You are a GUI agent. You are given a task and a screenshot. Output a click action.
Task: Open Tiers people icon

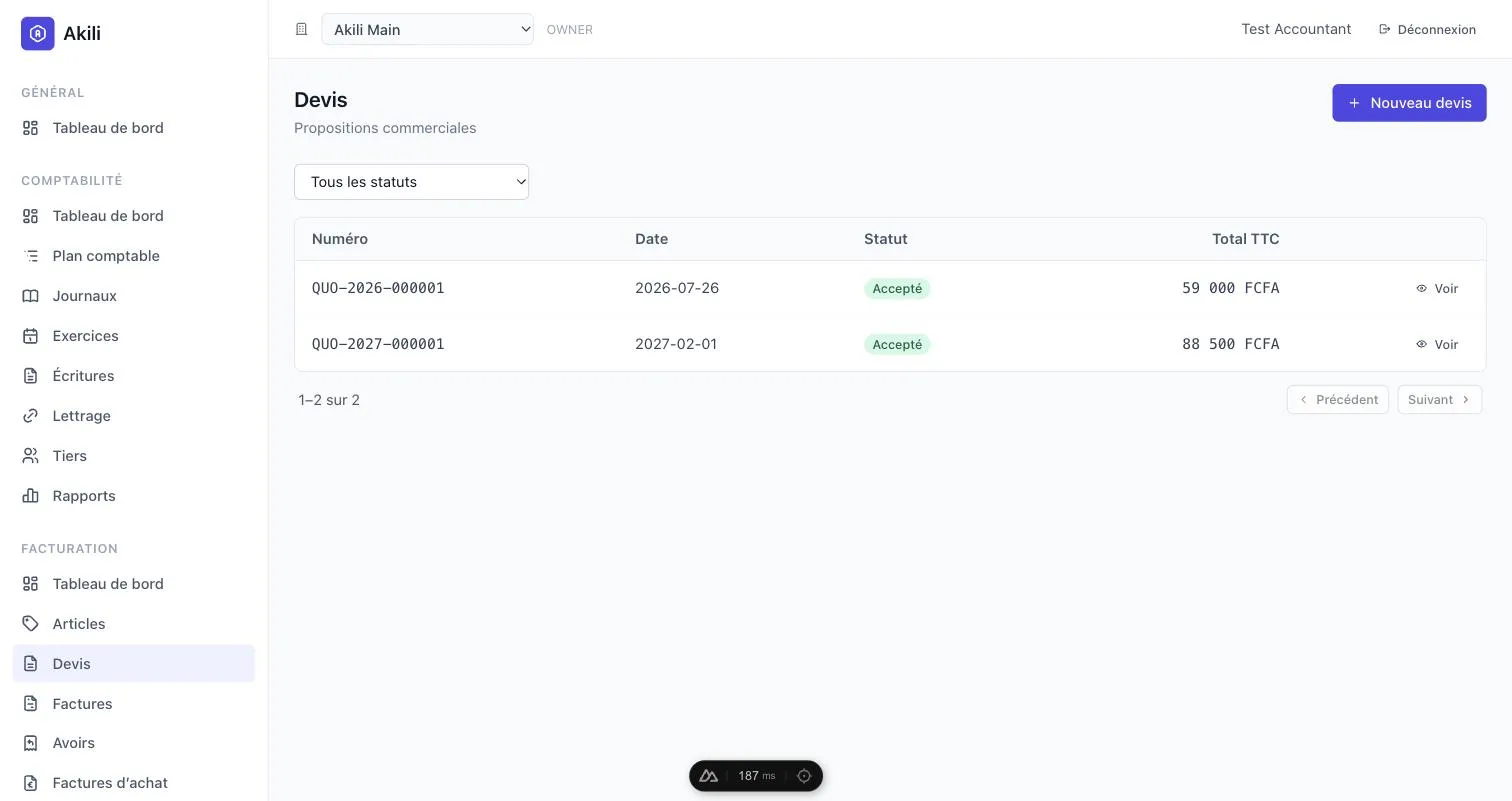(31, 456)
